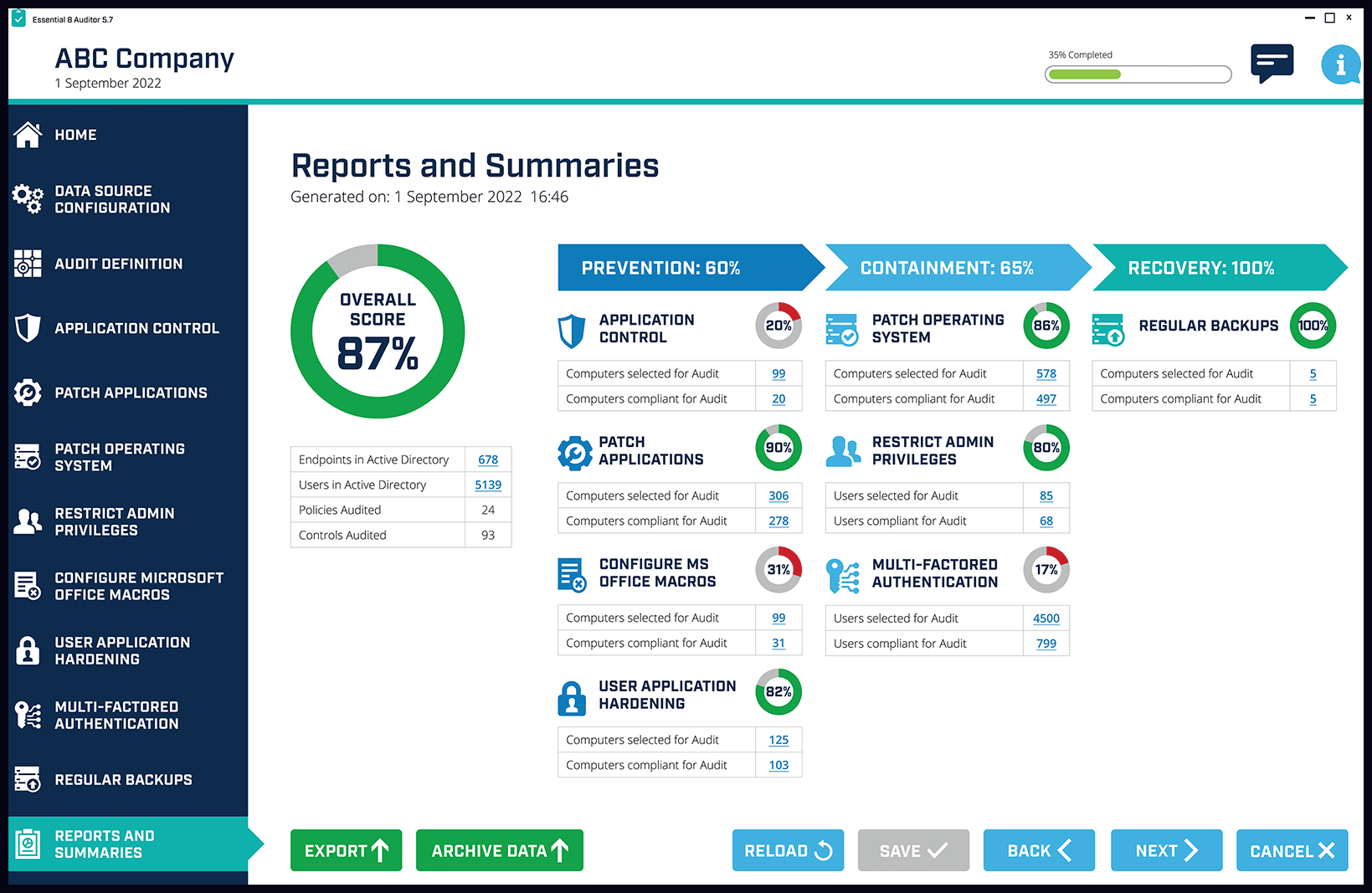Screen dimensions: 1372x893
Task: Open Patch Applications from the sidebar icon
Action: pyautogui.click(x=28, y=393)
